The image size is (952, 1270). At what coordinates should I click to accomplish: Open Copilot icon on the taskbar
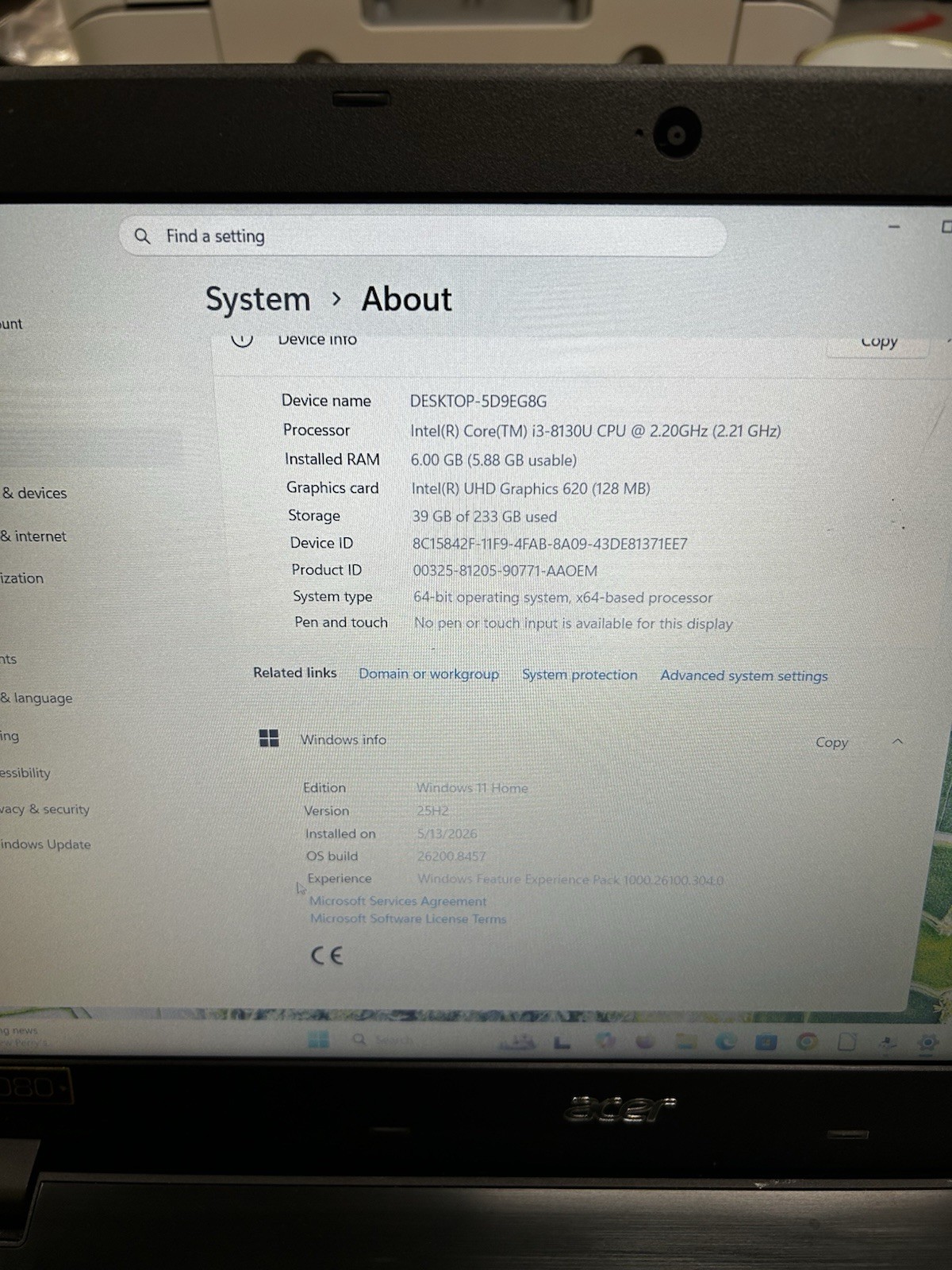click(605, 1041)
